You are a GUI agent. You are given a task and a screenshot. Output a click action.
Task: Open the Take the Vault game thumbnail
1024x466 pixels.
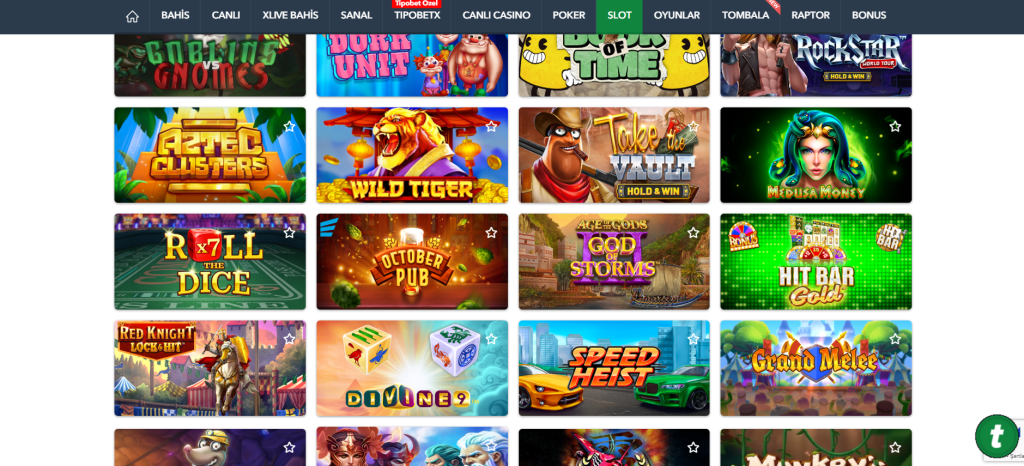click(x=614, y=155)
